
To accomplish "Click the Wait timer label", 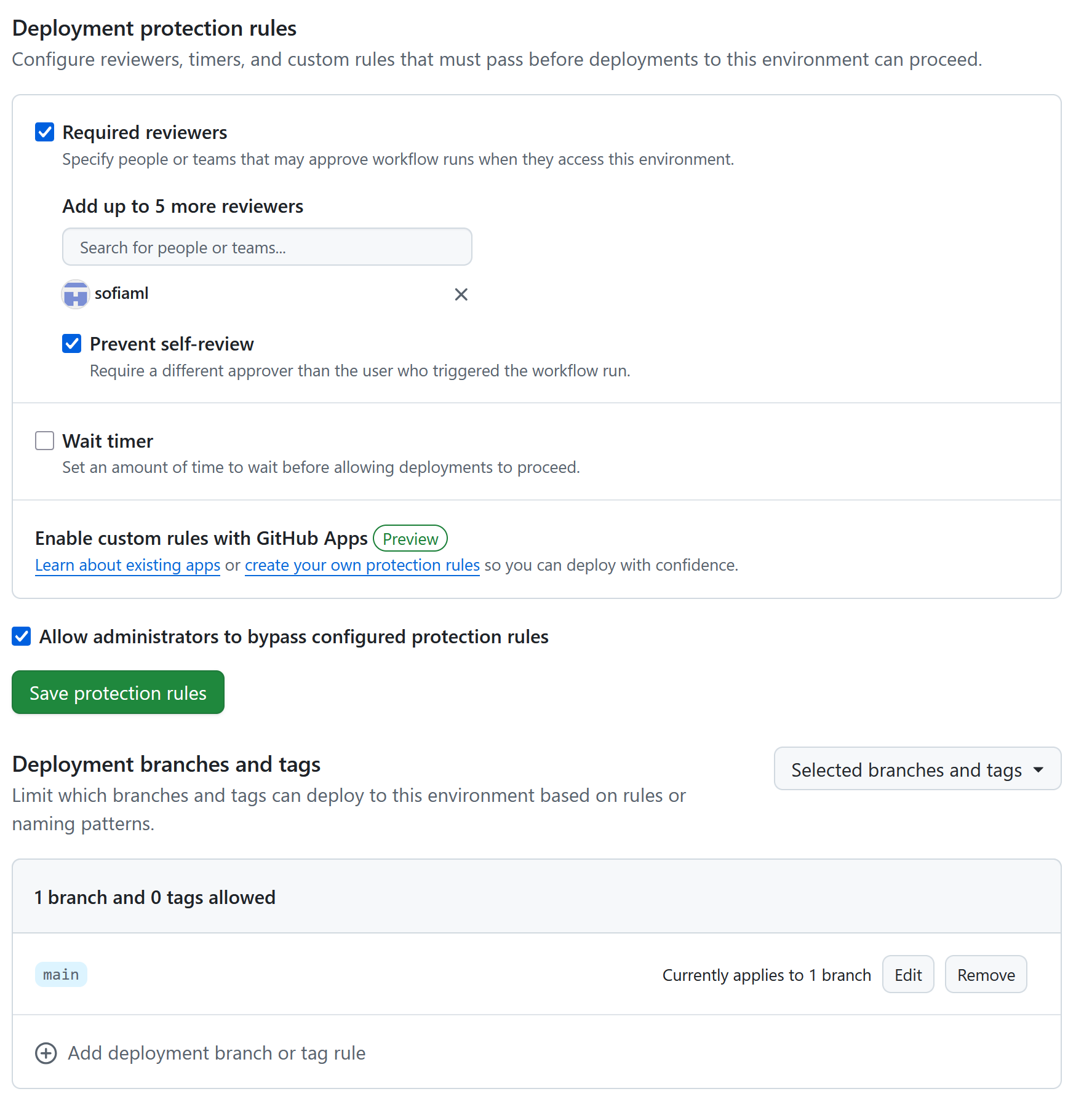I will (108, 441).
